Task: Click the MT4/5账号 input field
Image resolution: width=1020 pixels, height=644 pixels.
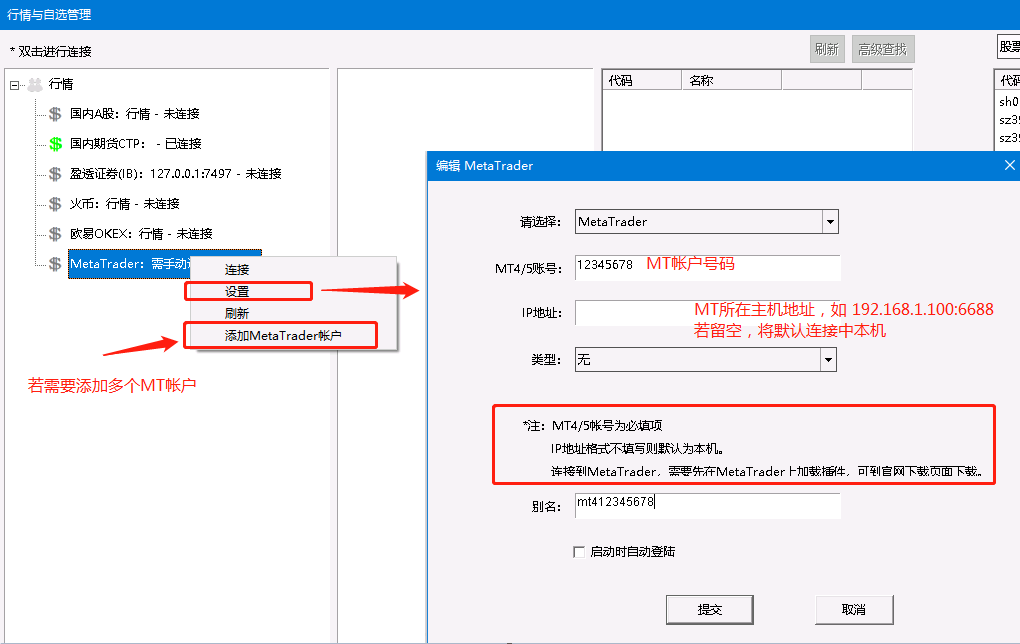Action: 708,267
